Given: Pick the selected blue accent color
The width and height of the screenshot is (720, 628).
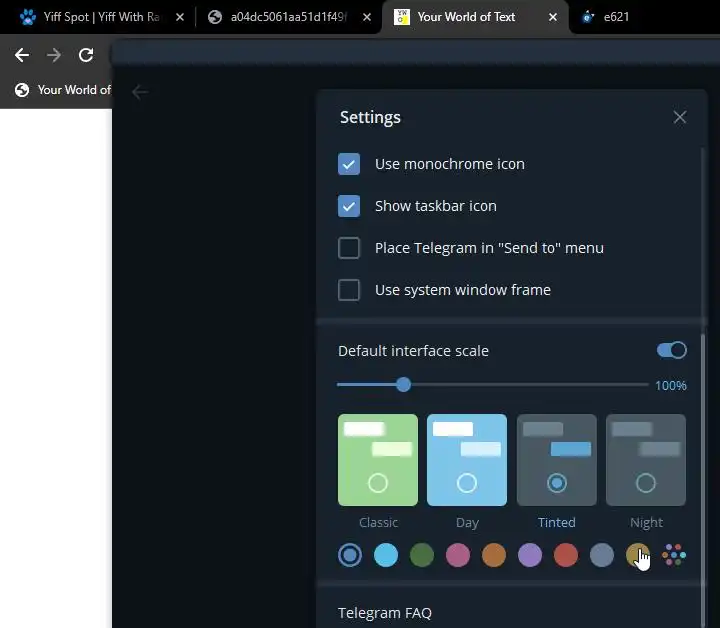Looking at the screenshot, I should [350, 555].
